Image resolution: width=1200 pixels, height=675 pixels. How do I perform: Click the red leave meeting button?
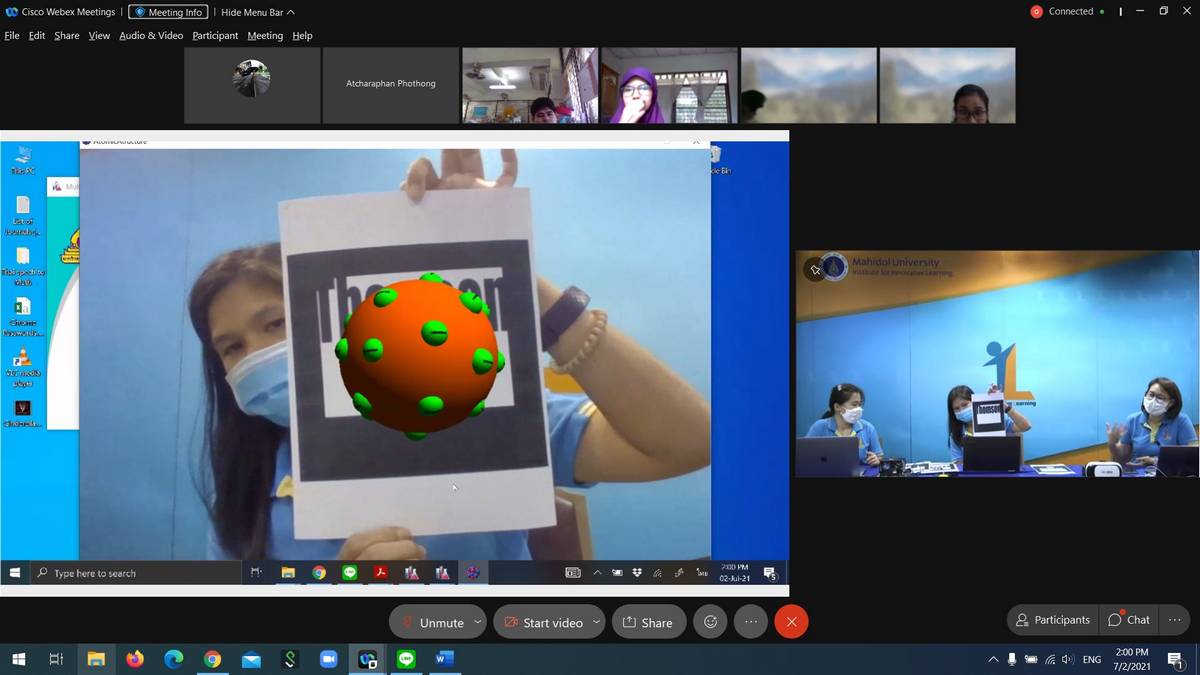[x=791, y=622]
